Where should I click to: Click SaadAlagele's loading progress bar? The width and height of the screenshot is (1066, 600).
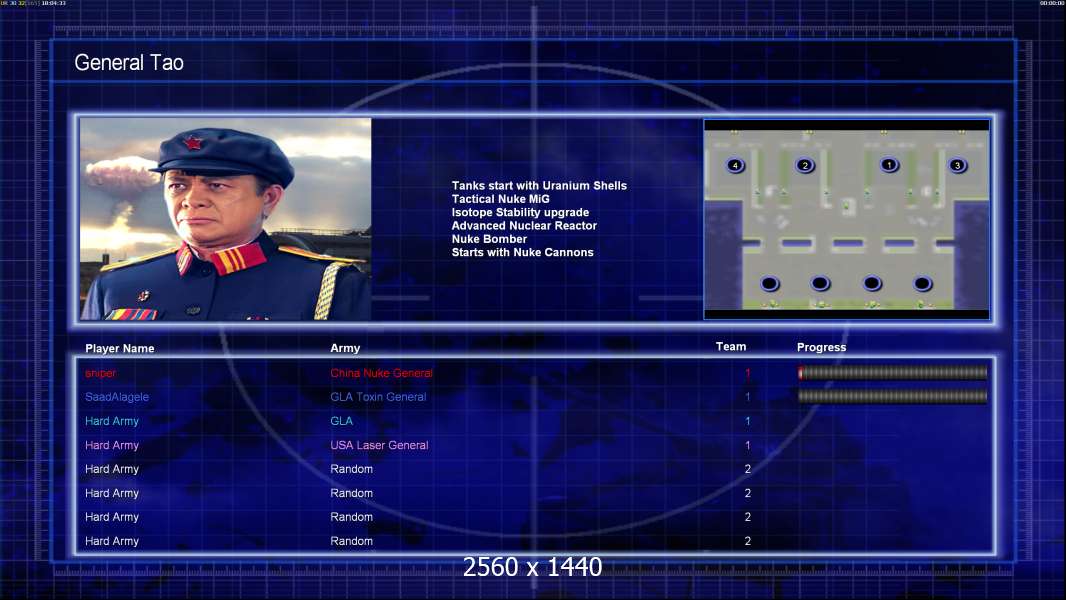[x=893, y=396]
